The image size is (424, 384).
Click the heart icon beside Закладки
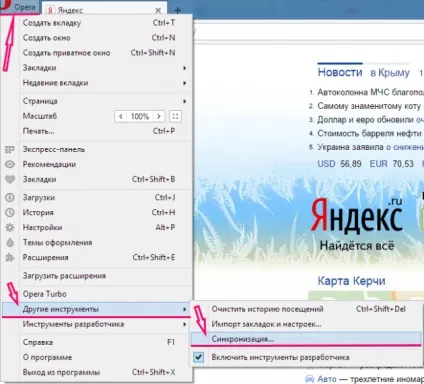(10, 179)
